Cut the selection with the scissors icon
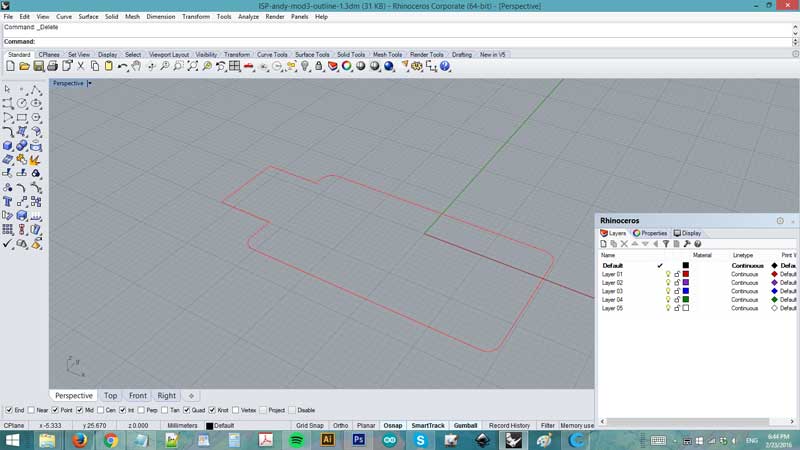Image resolution: width=800 pixels, height=450 pixels. point(81,66)
